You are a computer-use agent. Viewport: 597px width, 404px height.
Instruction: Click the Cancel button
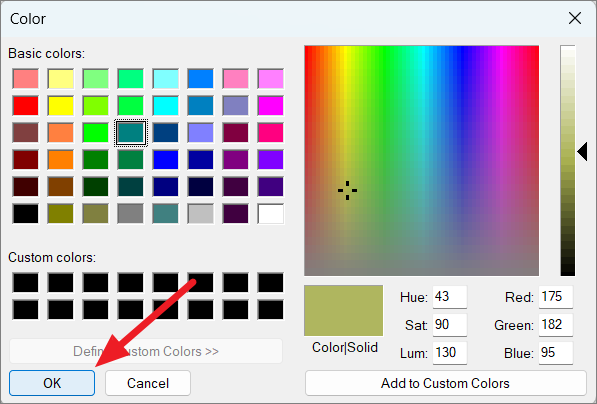click(148, 383)
